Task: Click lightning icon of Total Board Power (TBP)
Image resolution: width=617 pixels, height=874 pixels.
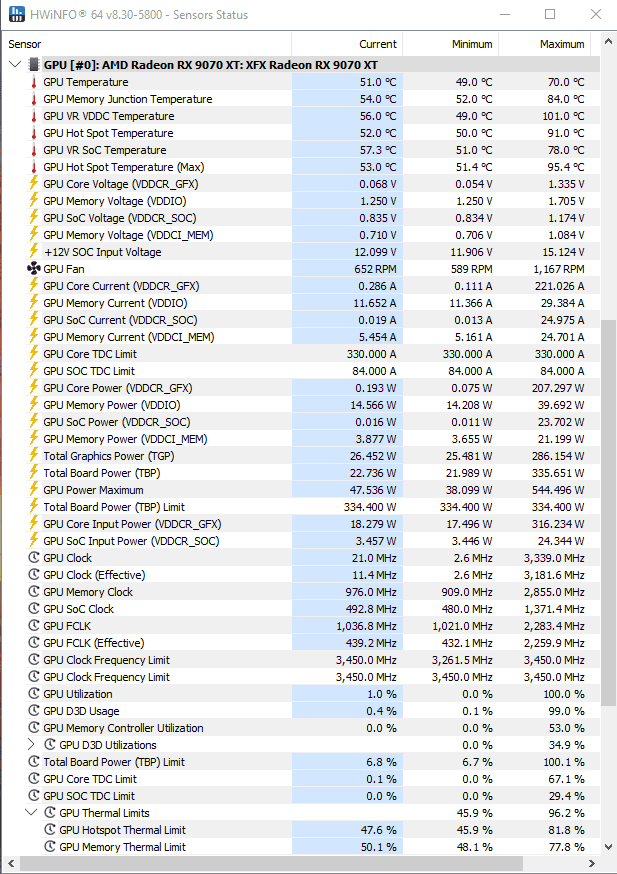Action: tap(34, 473)
